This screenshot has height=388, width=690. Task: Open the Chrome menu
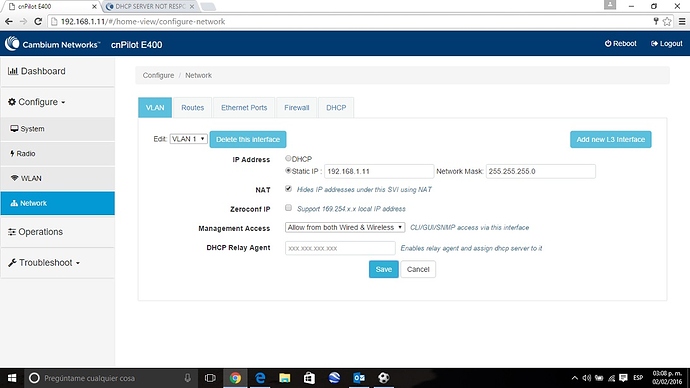[682, 22]
